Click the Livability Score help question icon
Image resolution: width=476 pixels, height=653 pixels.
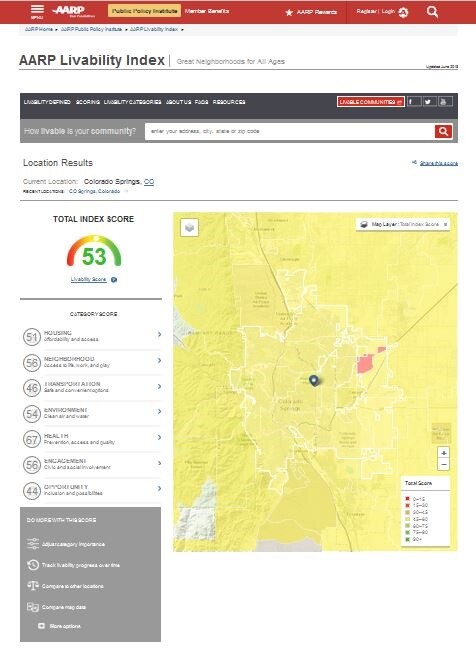tap(114, 280)
